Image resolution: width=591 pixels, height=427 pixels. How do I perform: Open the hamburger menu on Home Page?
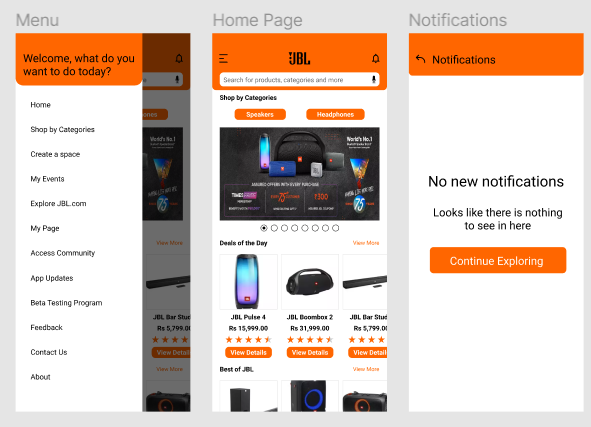(223, 58)
